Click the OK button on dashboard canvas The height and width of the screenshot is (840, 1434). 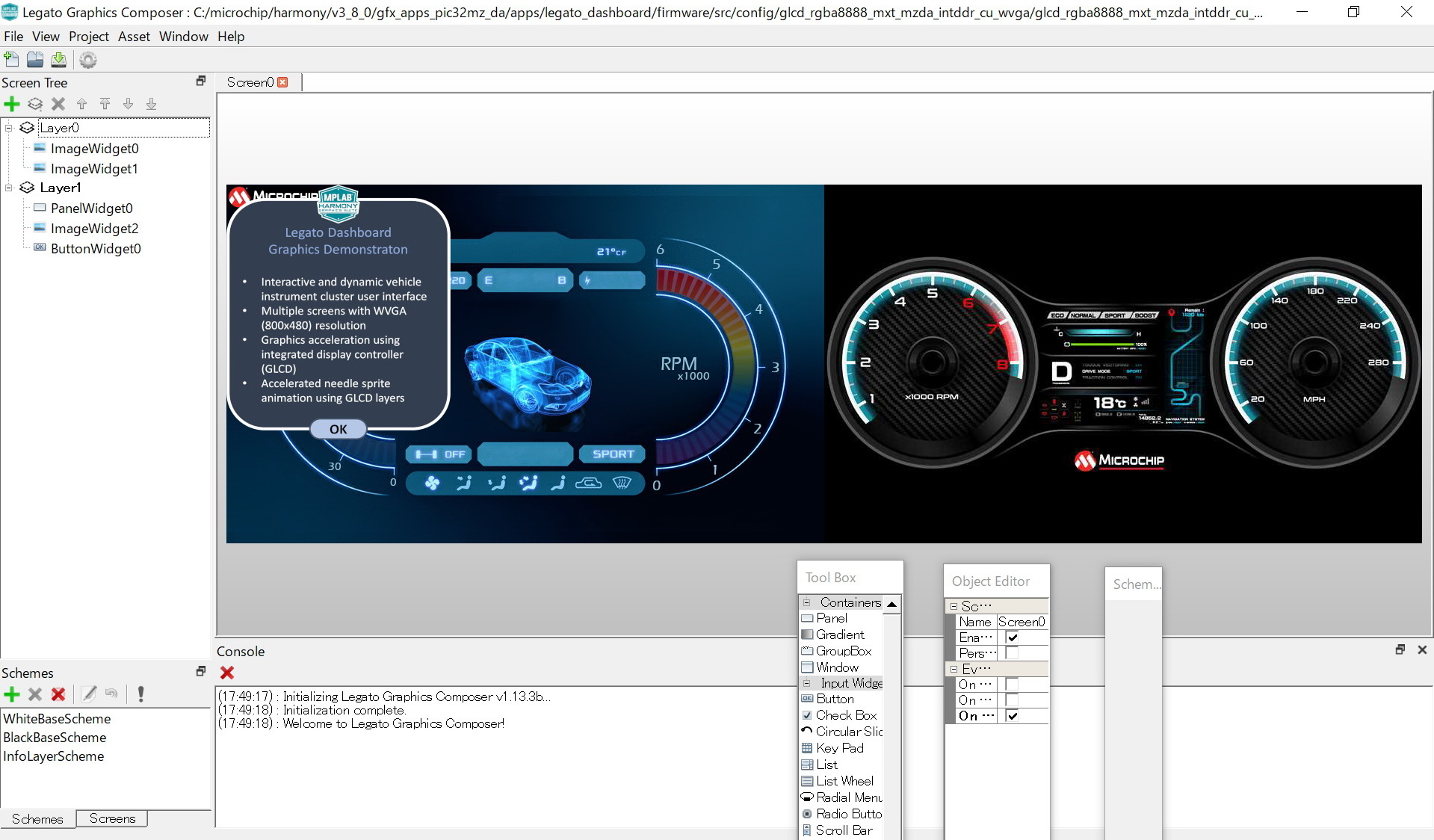(x=339, y=429)
